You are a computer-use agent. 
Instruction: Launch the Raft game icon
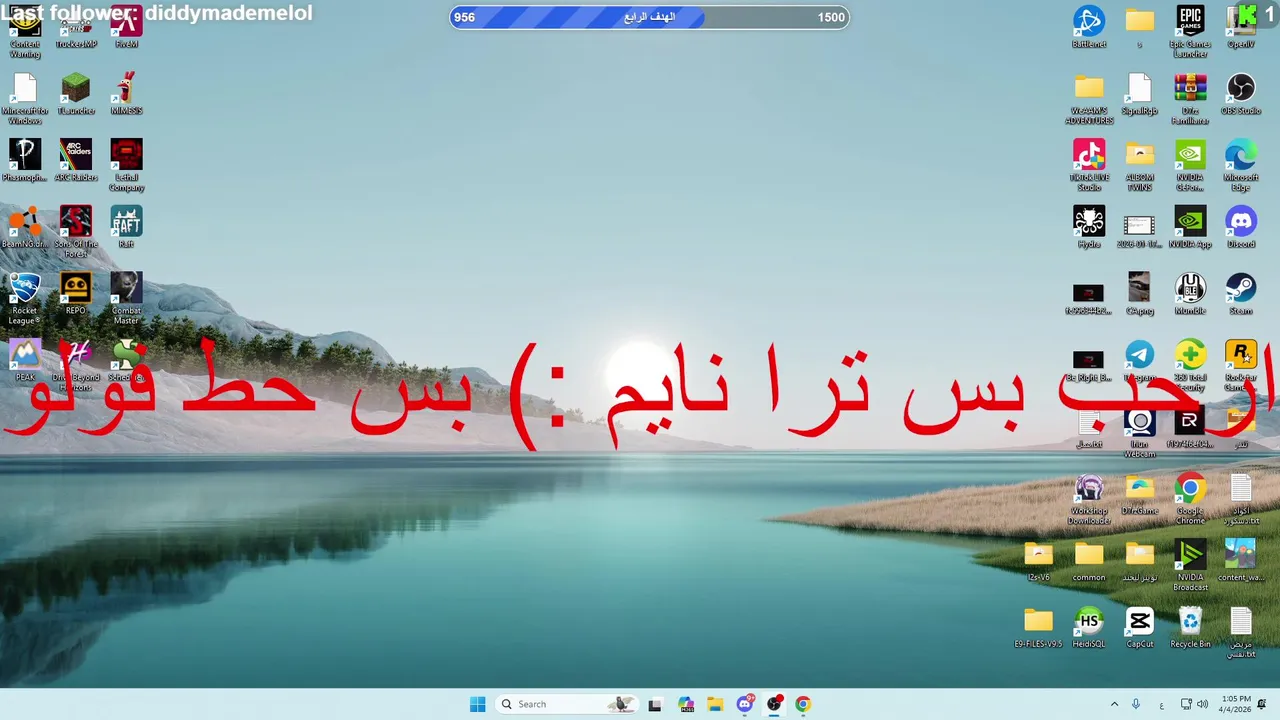point(126,227)
